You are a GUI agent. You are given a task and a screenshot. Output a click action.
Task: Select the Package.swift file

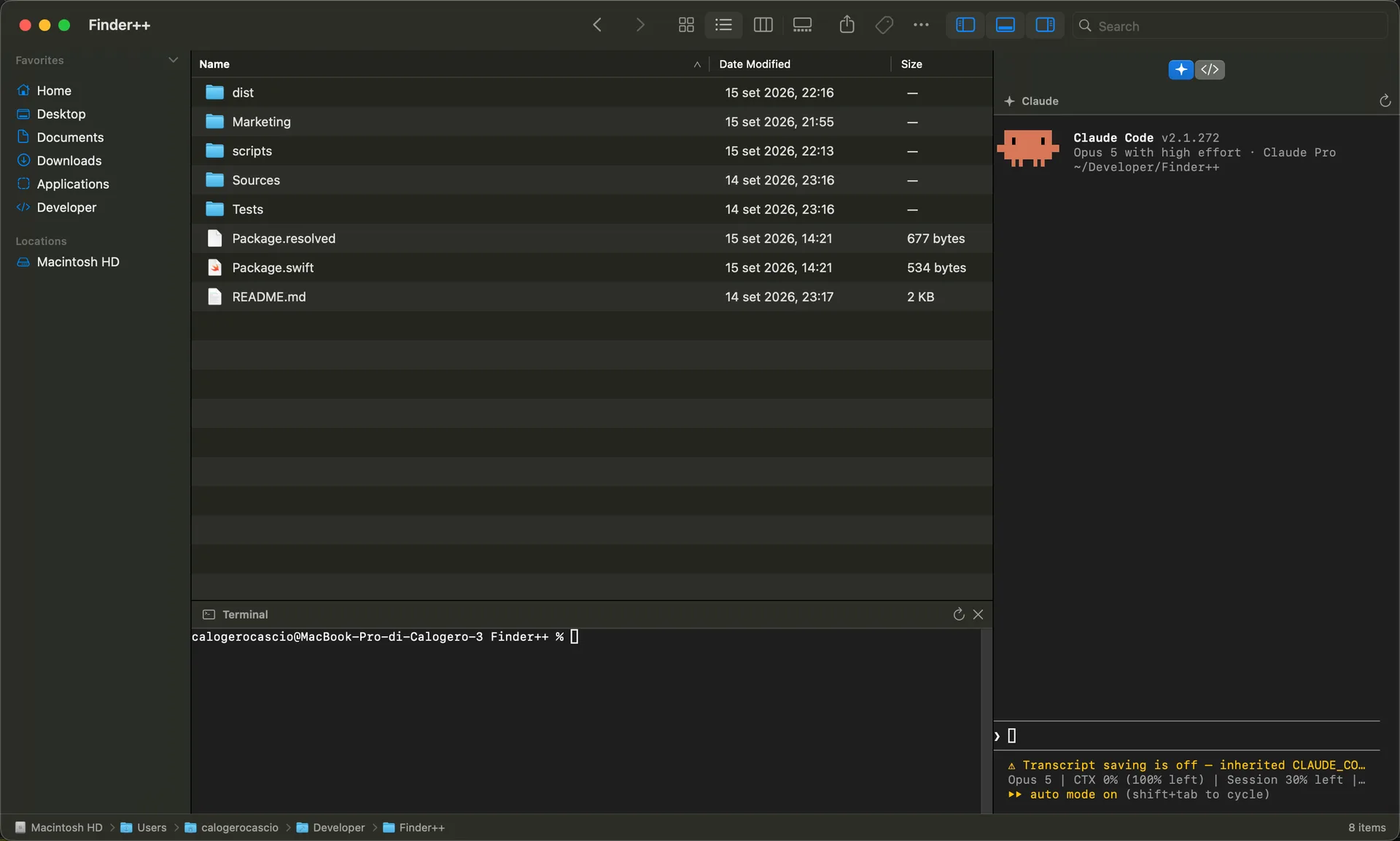591,268
